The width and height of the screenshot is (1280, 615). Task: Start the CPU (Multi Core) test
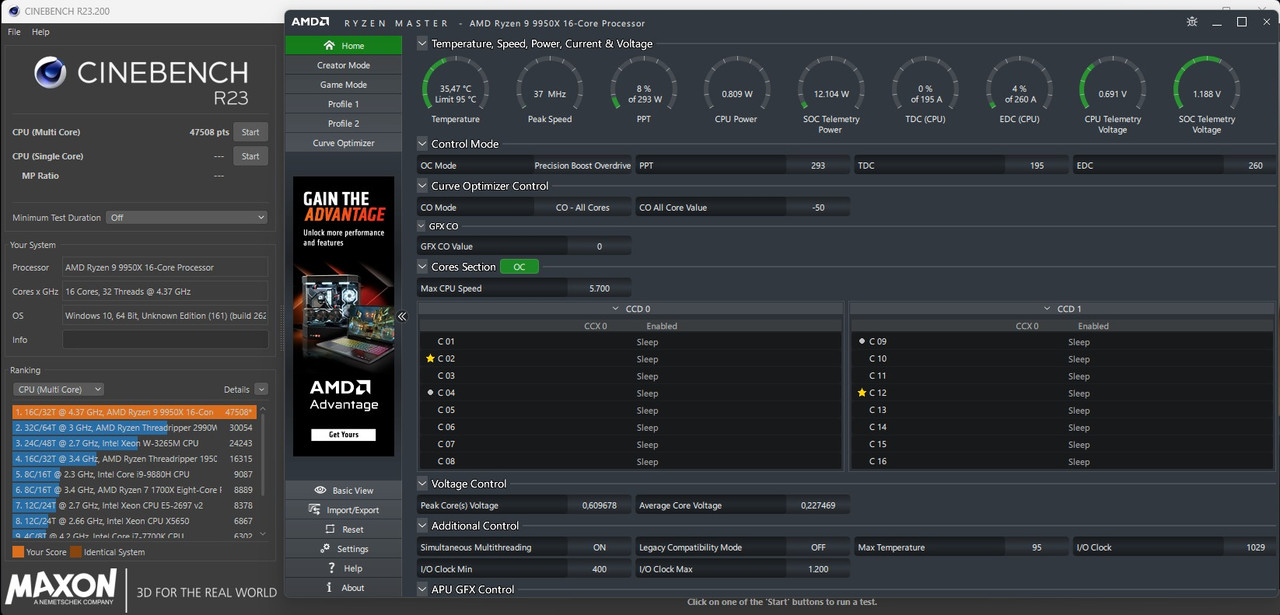(x=250, y=132)
